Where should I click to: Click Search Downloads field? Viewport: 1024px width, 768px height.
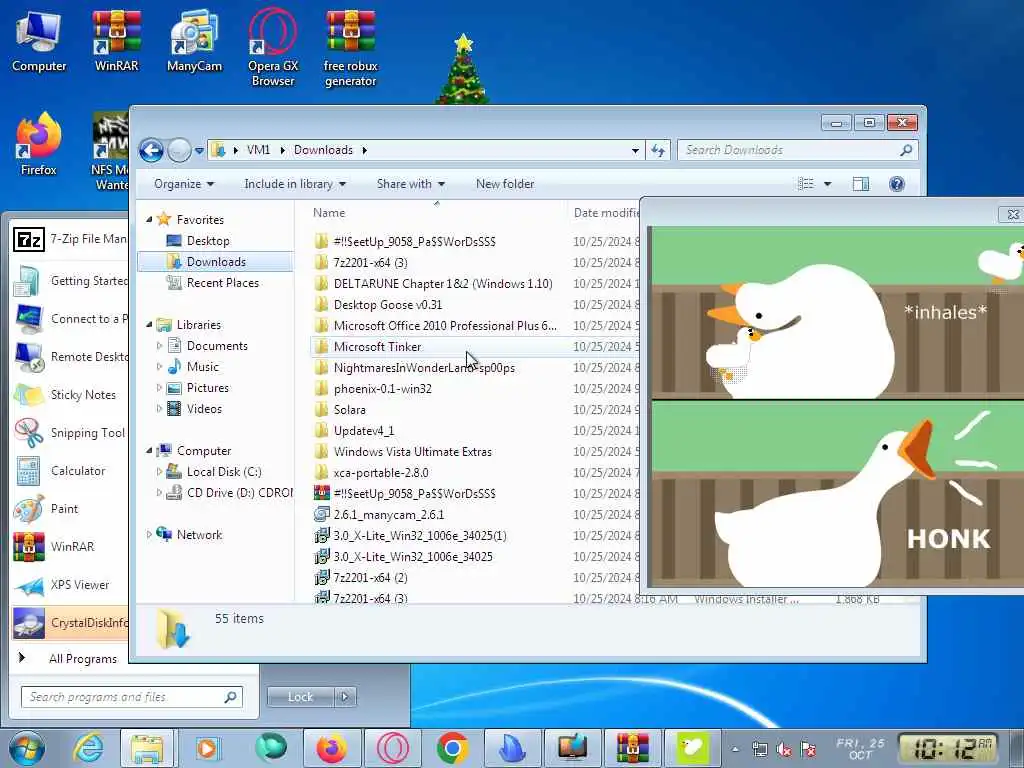(797, 150)
